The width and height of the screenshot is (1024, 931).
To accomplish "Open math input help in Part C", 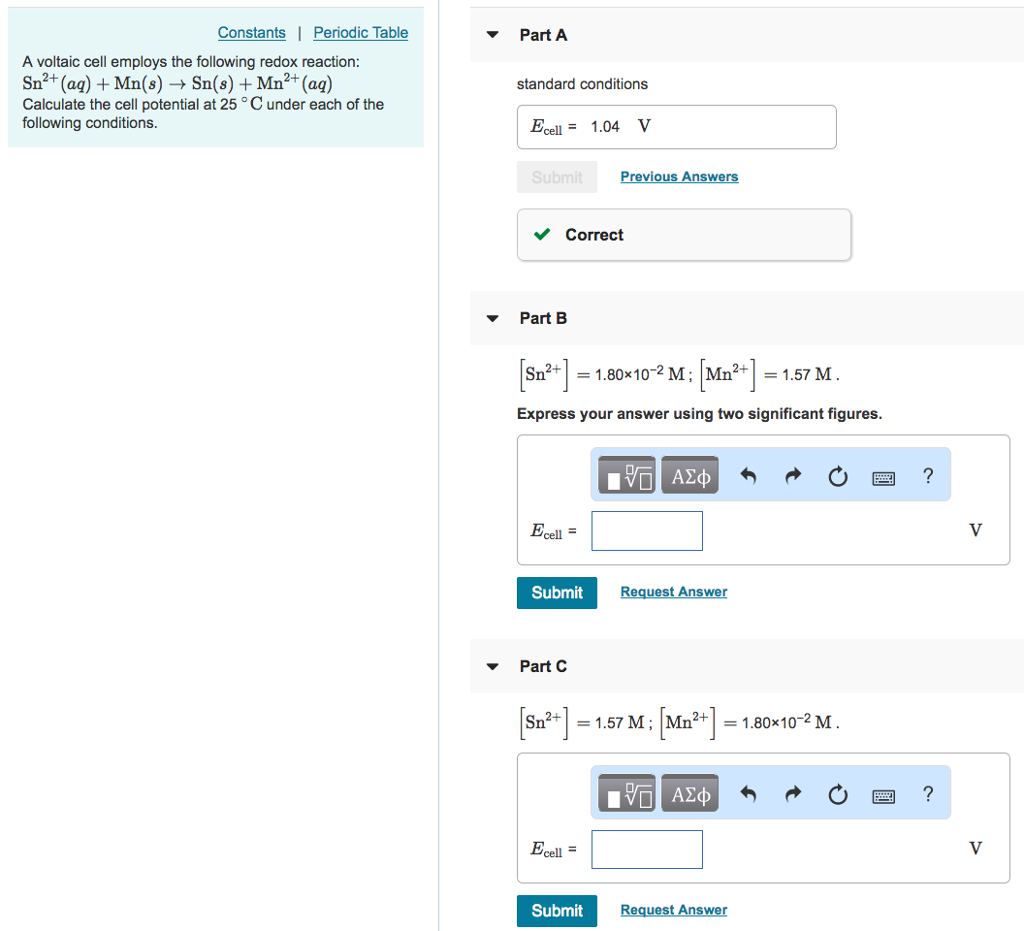I will tap(927, 793).
